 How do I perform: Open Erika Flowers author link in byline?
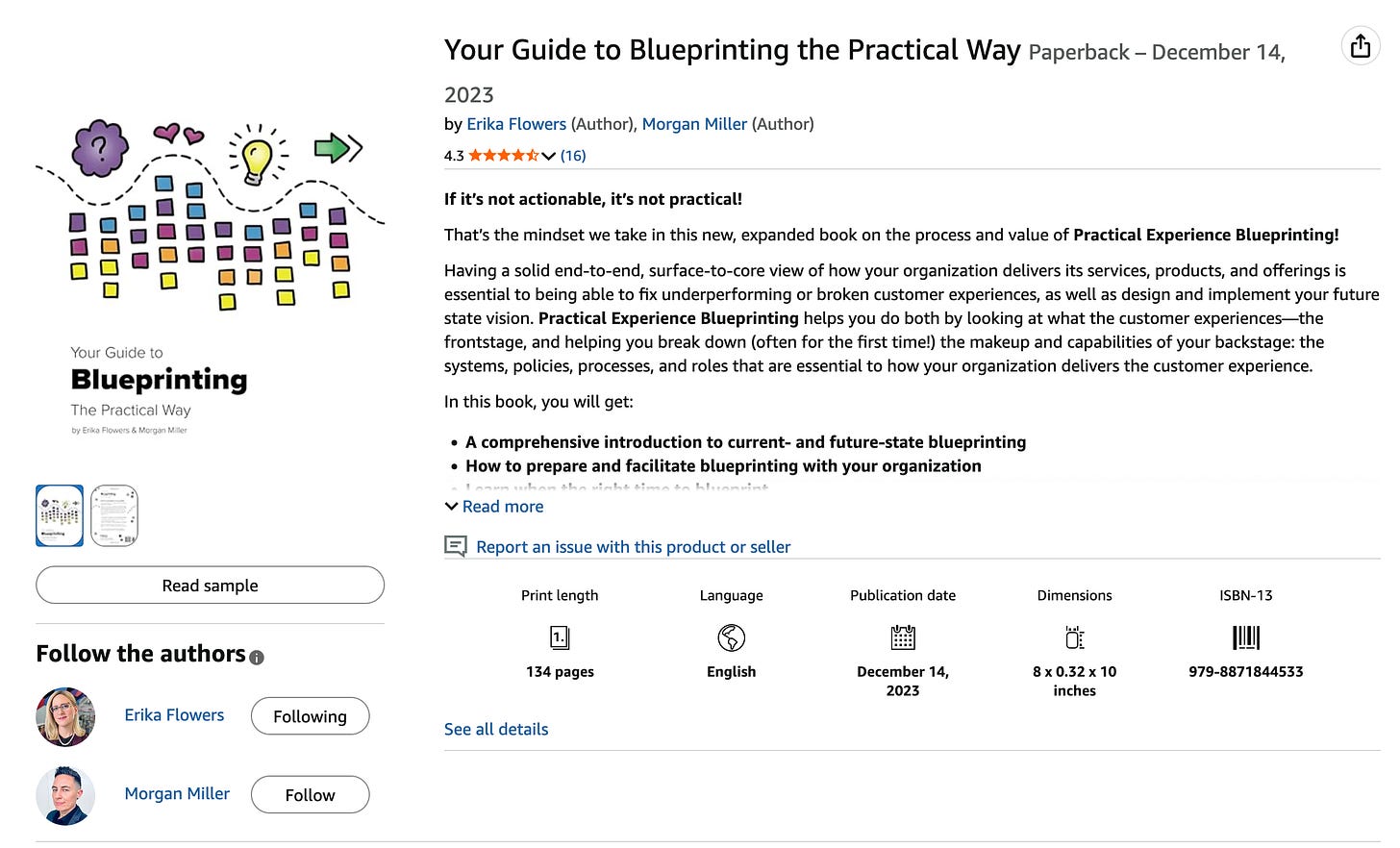(516, 124)
